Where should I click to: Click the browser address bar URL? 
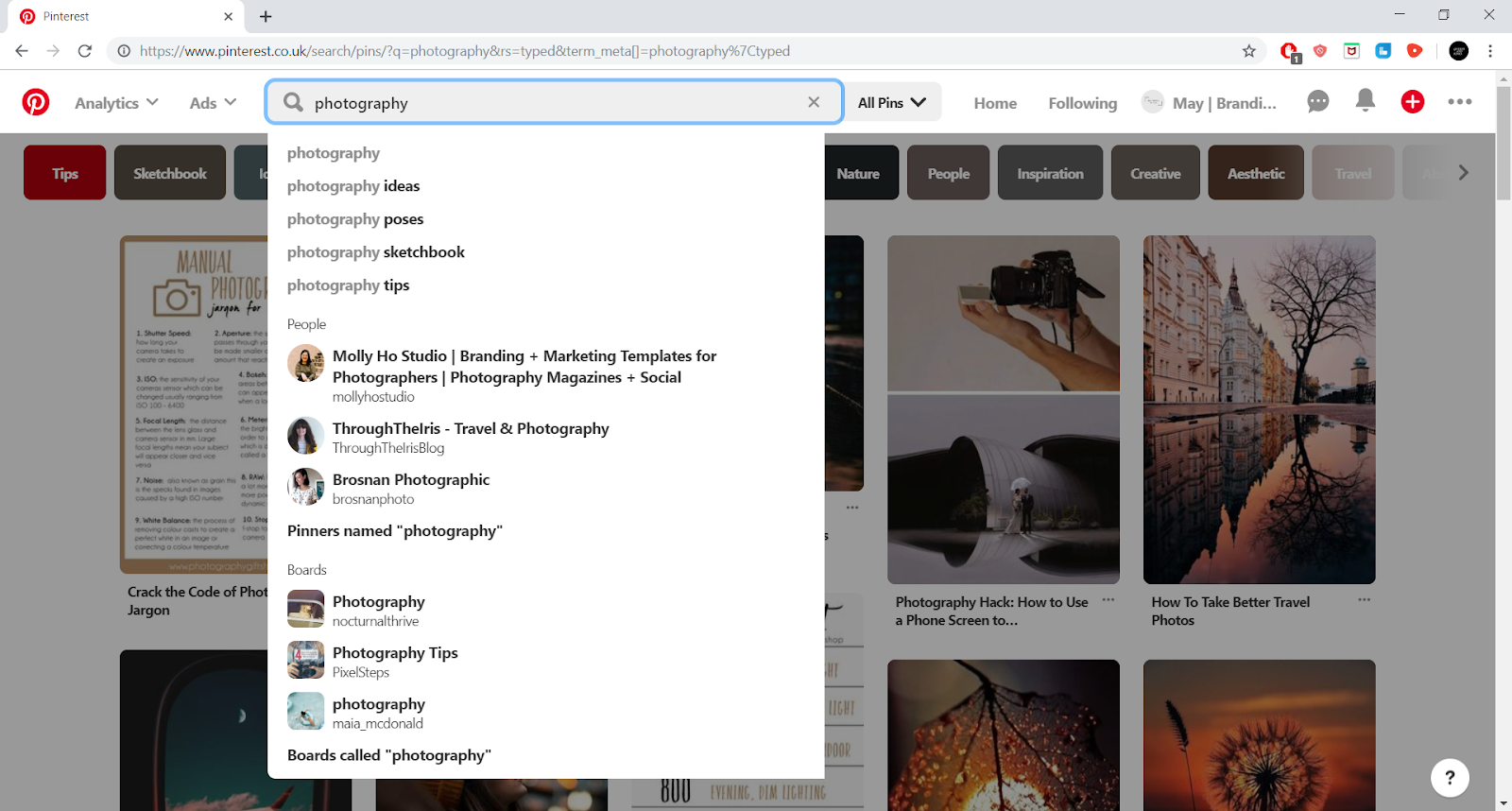(465, 51)
